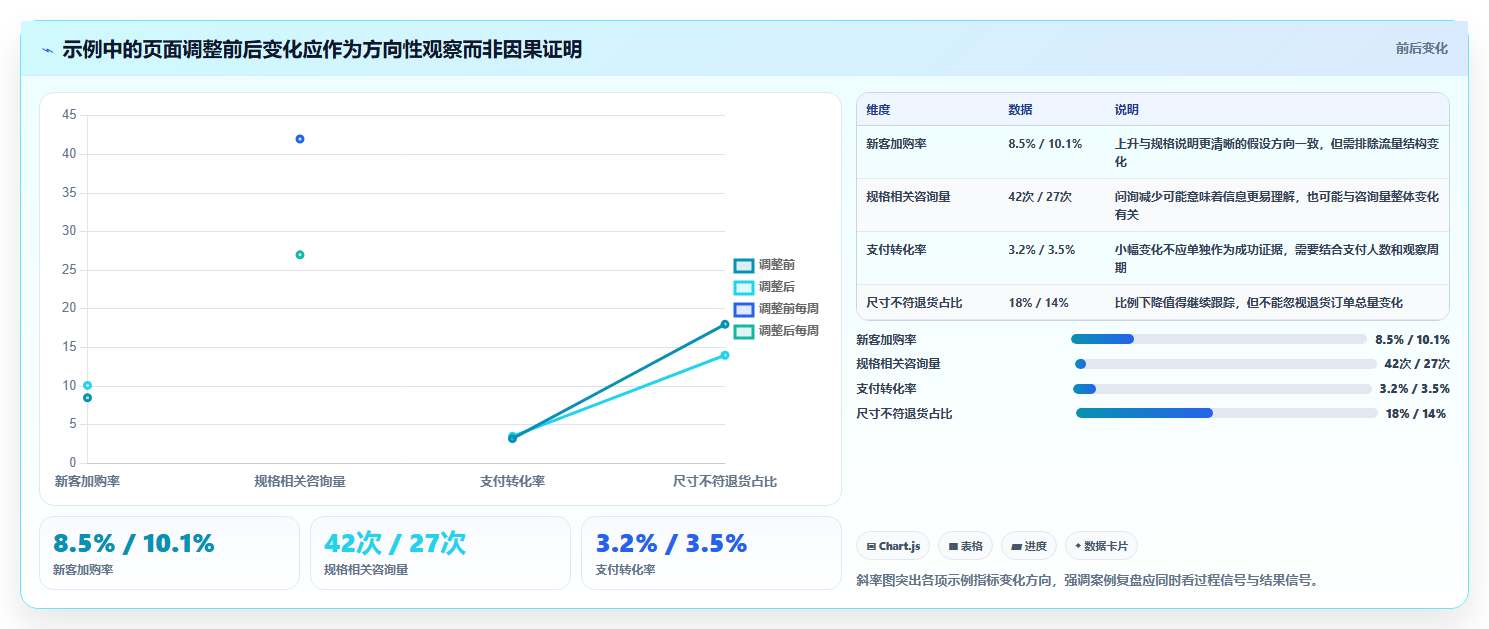Click the 新客加购率 data card
The width and height of the screenshot is (1489, 629).
point(169,553)
